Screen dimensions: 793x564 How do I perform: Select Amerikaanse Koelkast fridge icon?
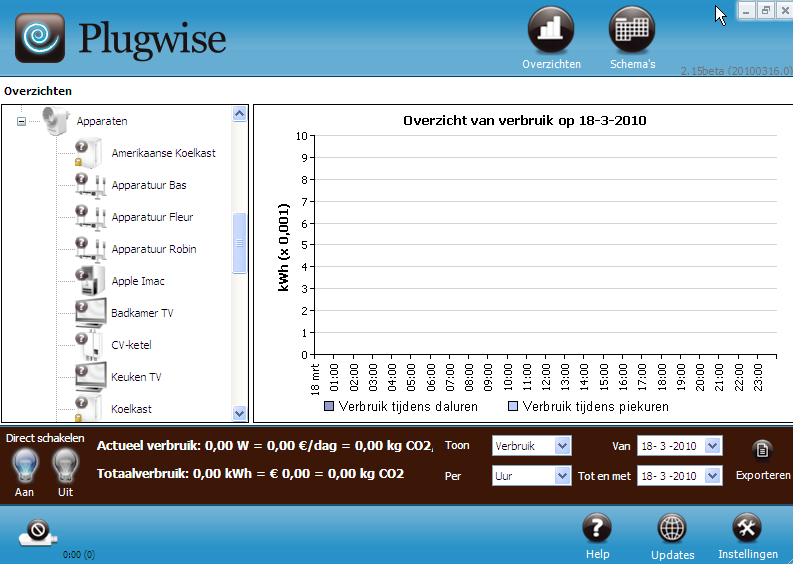pyautogui.click(x=91, y=153)
